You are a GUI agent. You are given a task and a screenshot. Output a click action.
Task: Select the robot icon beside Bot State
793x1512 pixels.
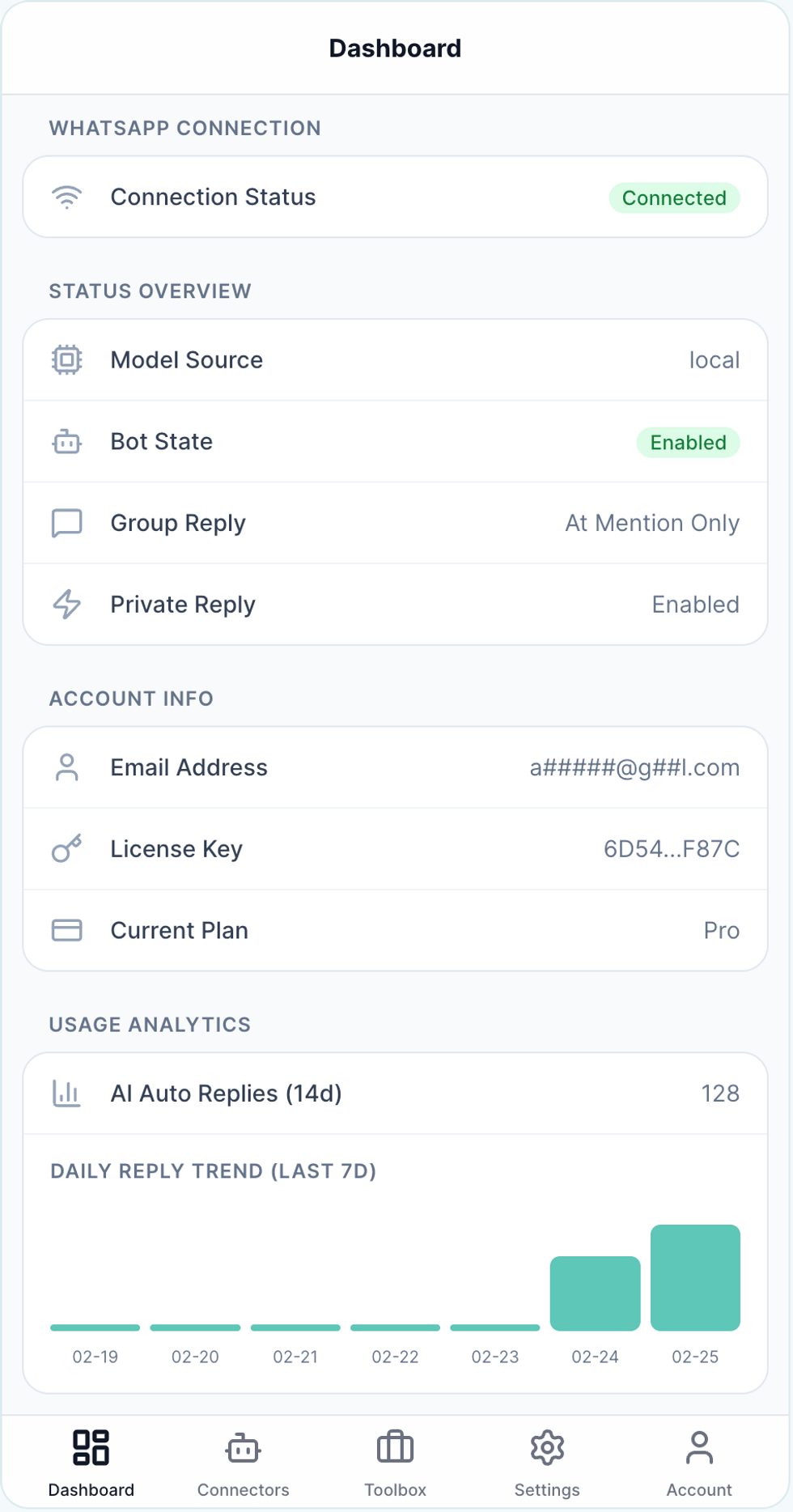tap(68, 442)
